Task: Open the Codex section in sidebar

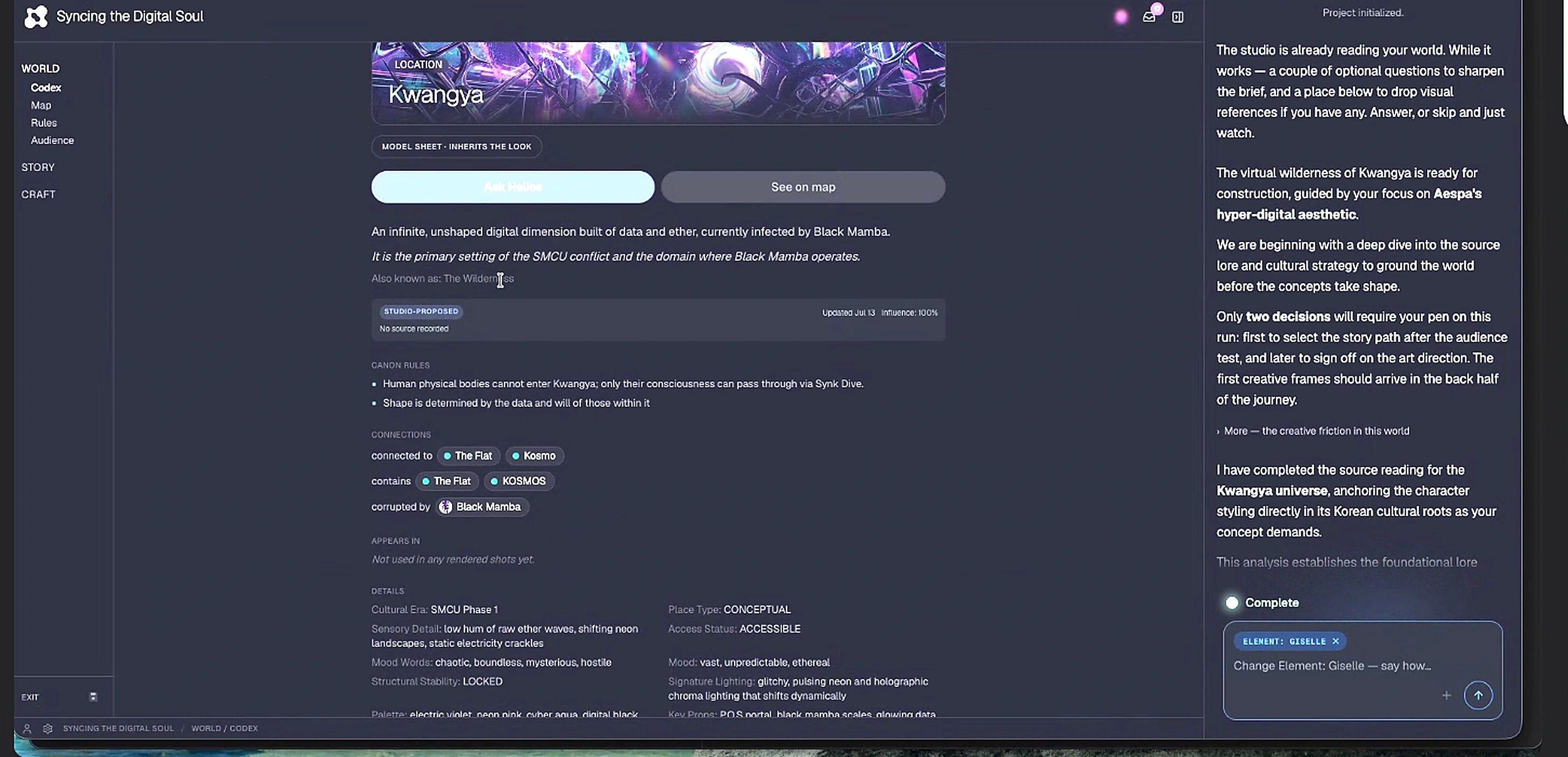Action: click(x=45, y=88)
